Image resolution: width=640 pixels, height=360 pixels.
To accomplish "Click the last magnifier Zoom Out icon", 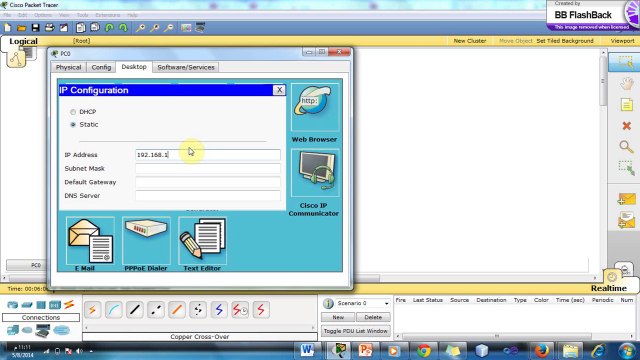I will (169, 28).
